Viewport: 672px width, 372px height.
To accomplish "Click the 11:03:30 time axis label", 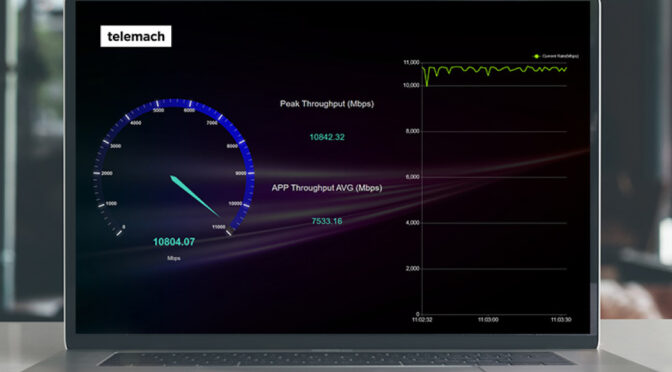I will 561,320.
